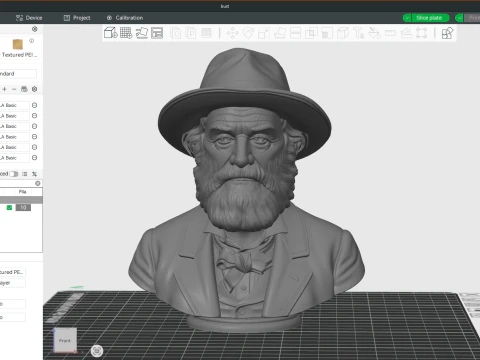Click the Add object cube icon
The image size is (480, 360).
point(111,33)
